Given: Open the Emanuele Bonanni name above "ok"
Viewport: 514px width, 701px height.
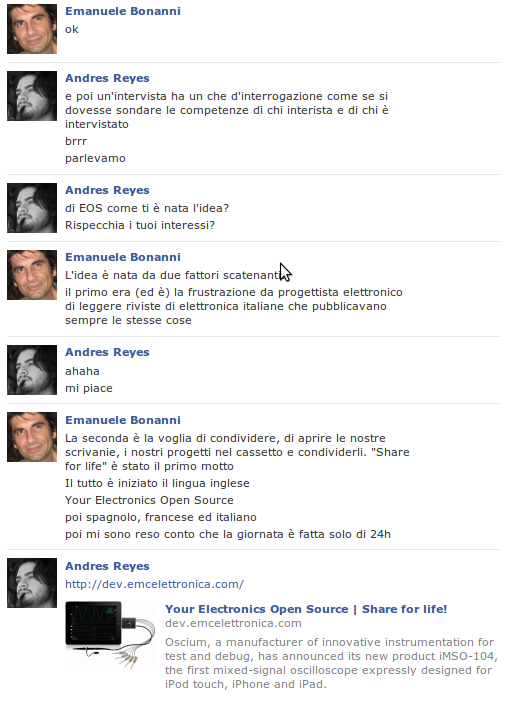Looking at the screenshot, I should tap(123, 11).
